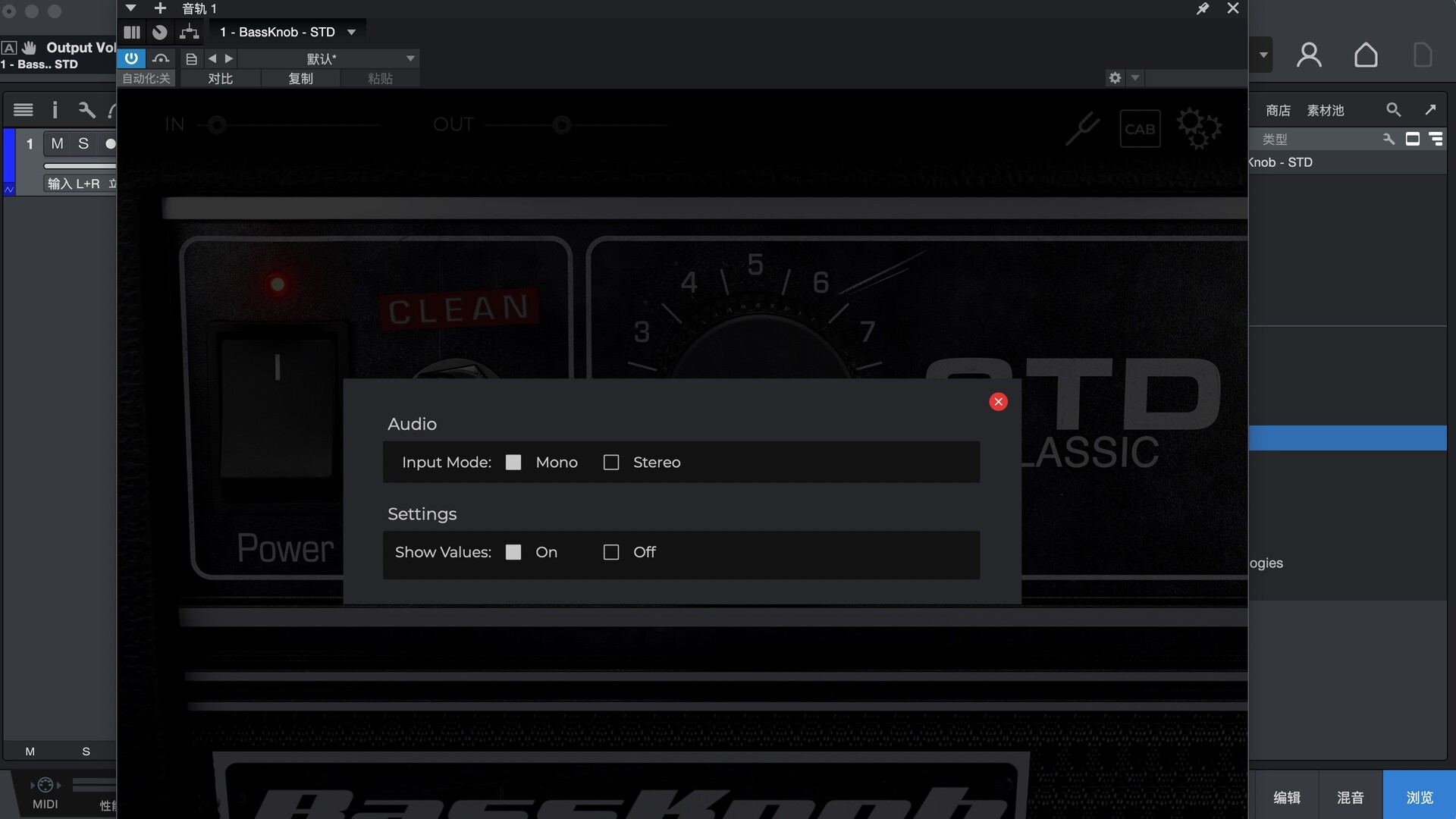Image resolution: width=1456 pixels, height=819 pixels.
Task: Select Mono input mode checkbox
Action: (513, 463)
